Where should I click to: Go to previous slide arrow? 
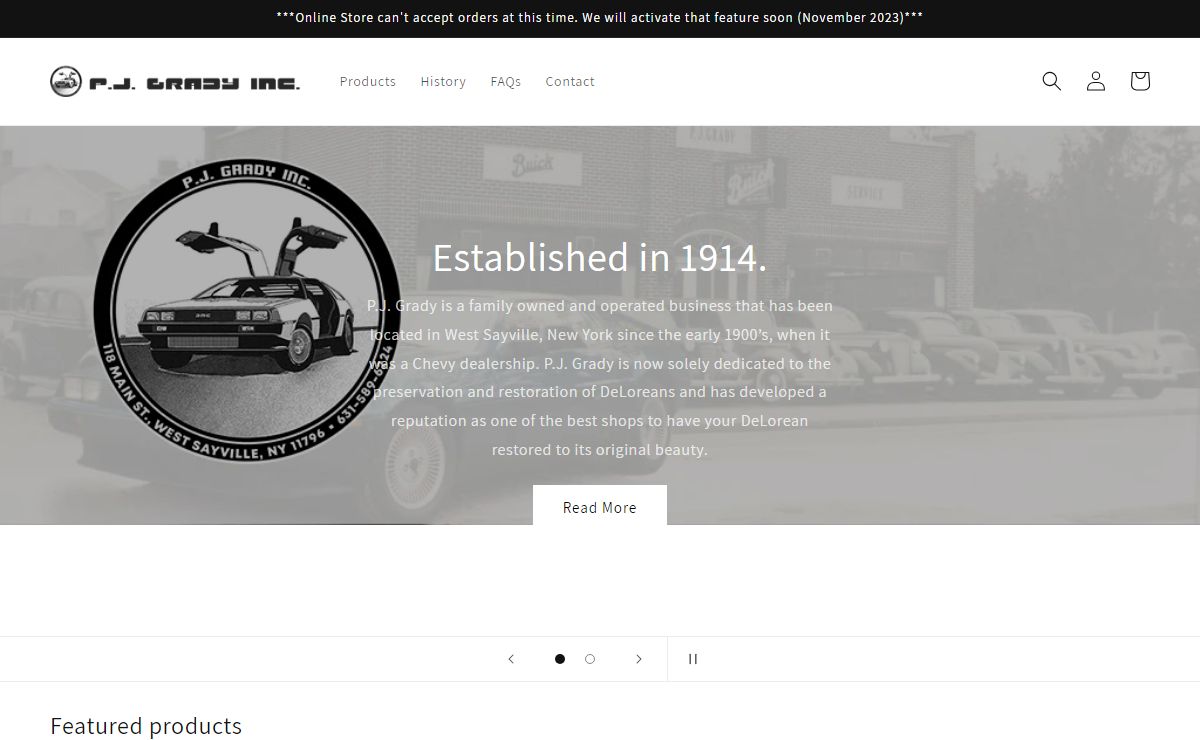(511, 659)
